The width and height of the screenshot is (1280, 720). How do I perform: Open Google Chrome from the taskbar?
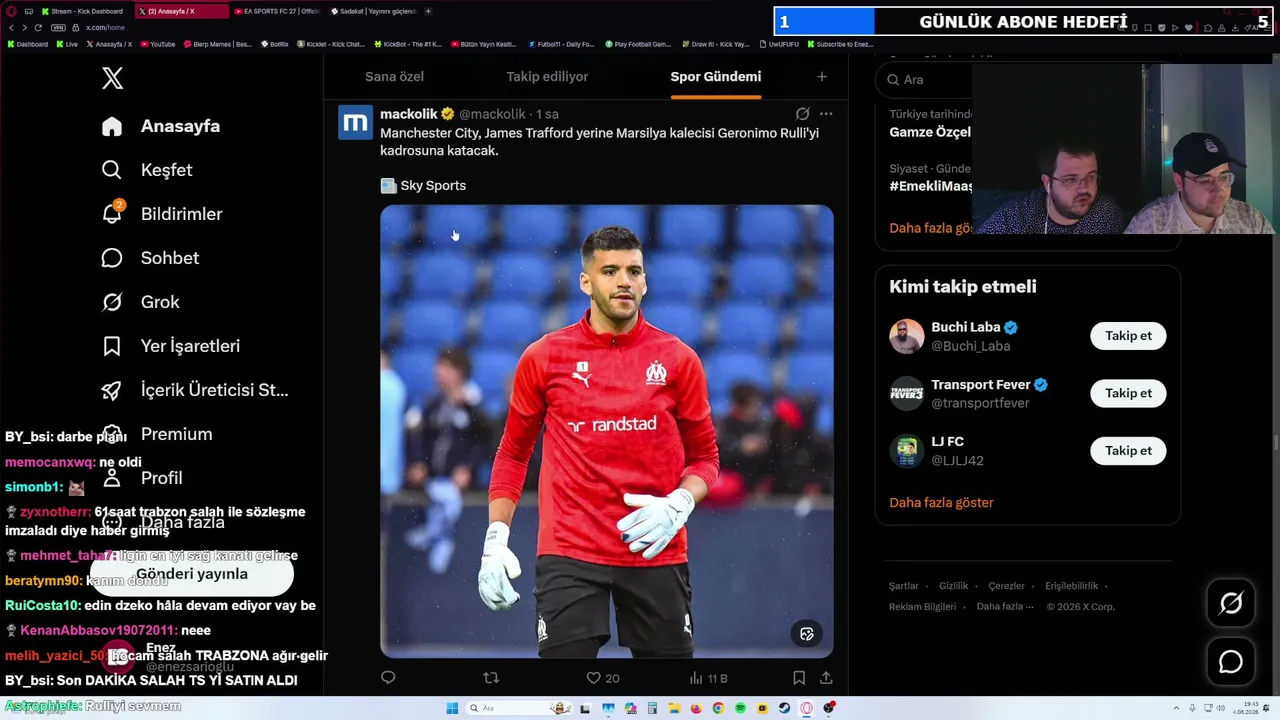718,708
